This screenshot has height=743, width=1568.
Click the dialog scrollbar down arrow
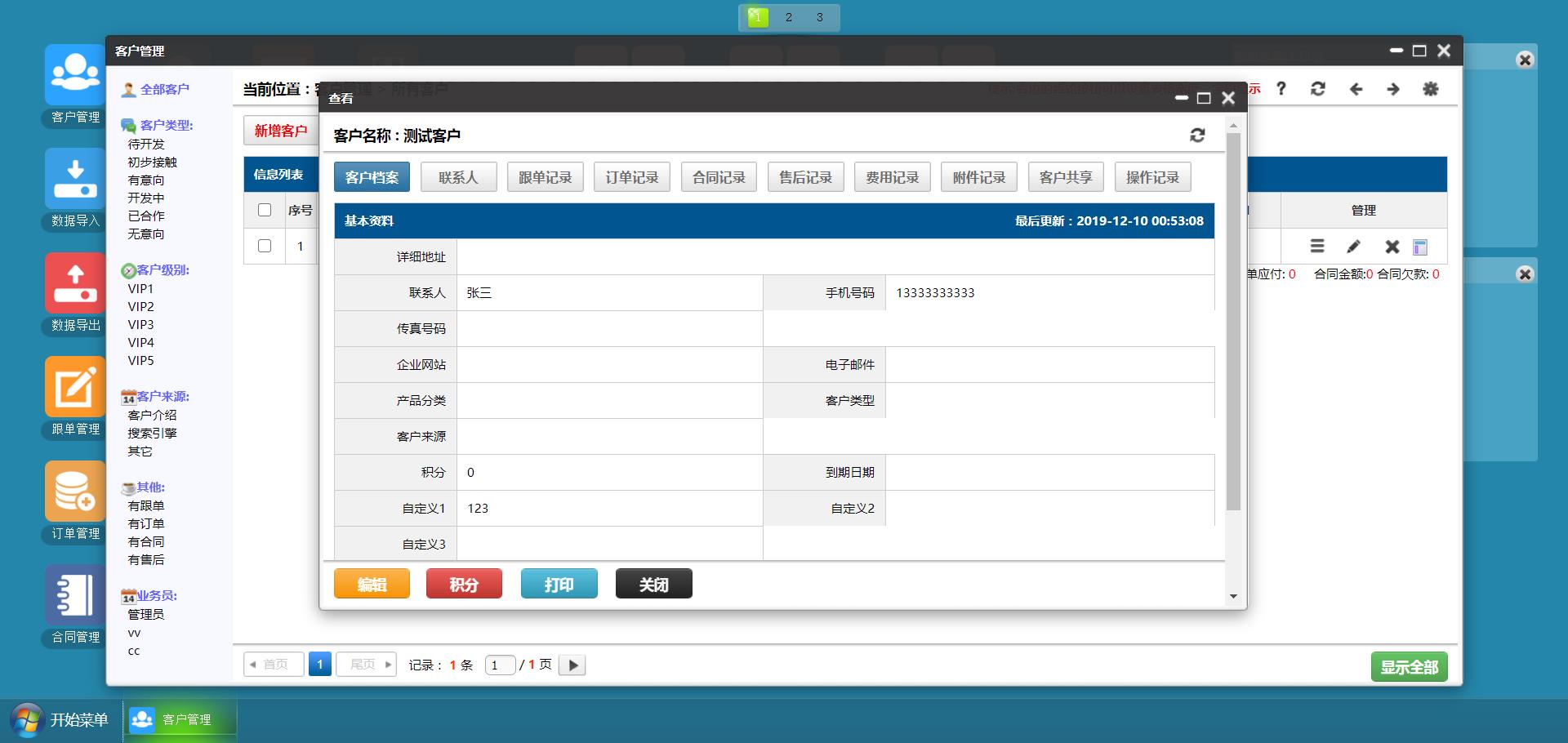point(1233,596)
